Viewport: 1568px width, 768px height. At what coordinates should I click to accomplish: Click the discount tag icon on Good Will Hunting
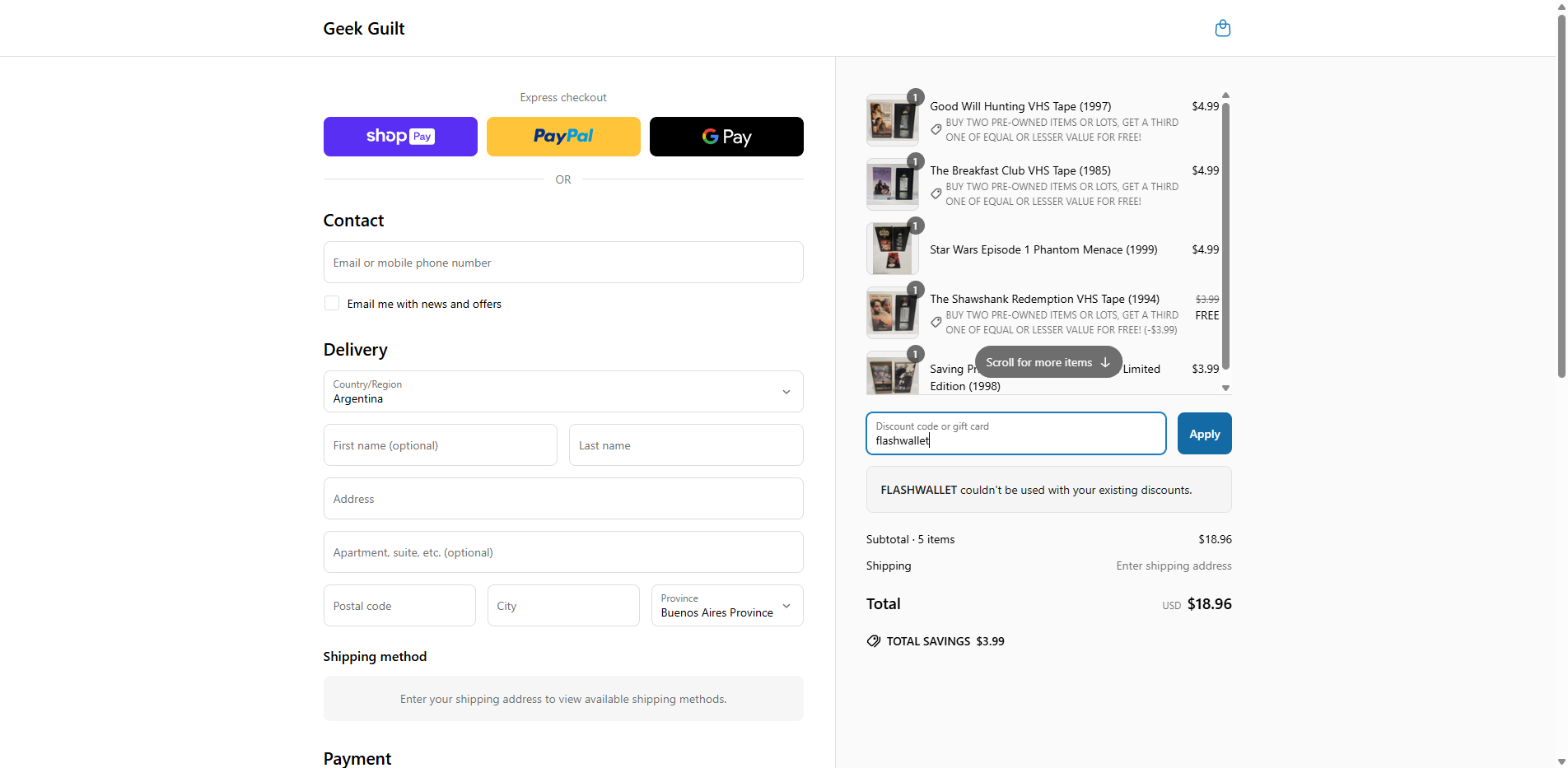click(936, 129)
